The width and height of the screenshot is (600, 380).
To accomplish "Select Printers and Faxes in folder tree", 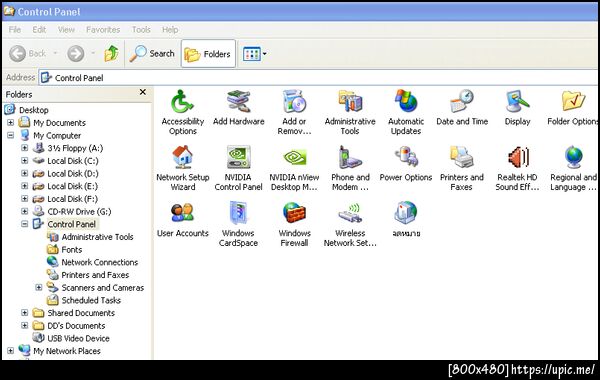I will [95, 275].
